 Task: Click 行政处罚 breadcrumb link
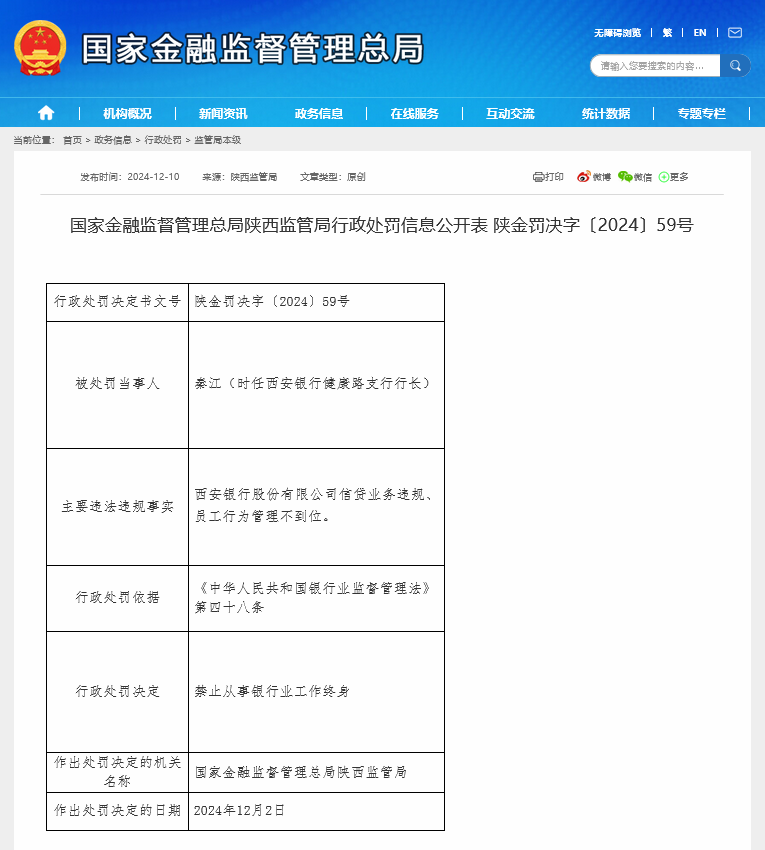point(163,140)
